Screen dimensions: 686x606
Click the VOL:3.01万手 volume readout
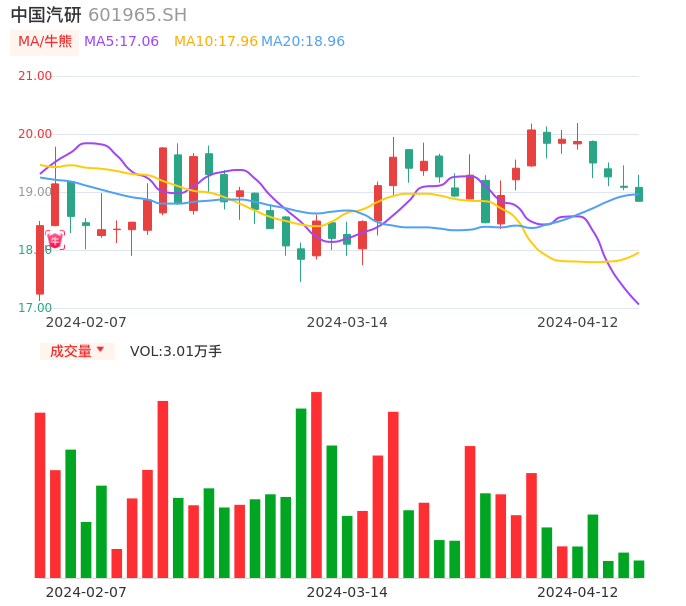[175, 351]
